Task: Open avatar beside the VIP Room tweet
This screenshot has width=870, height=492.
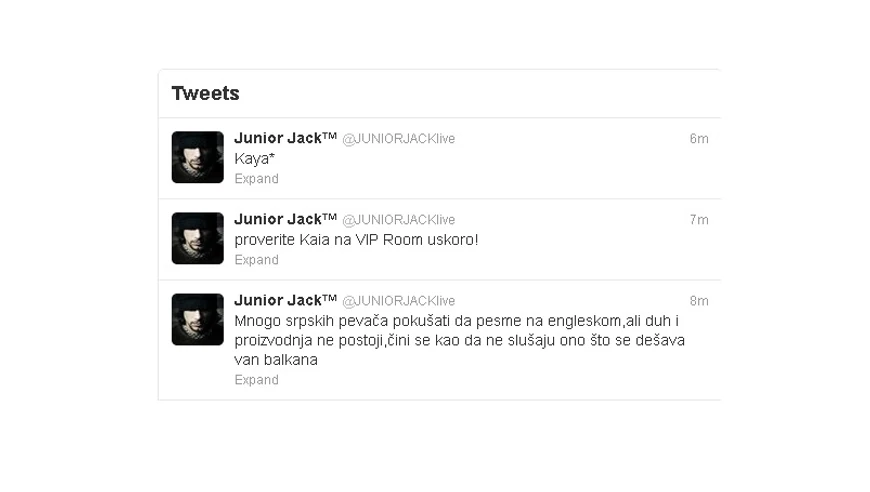Action: click(198, 239)
